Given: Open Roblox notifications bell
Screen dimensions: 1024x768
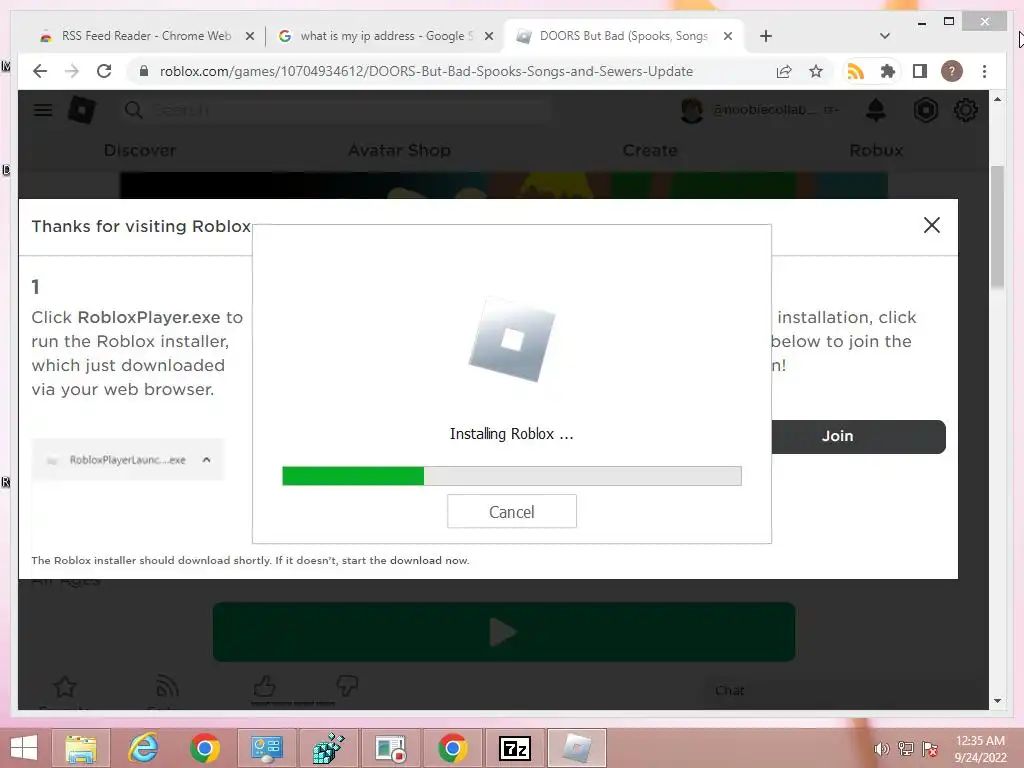Looking at the screenshot, I should 876,110.
